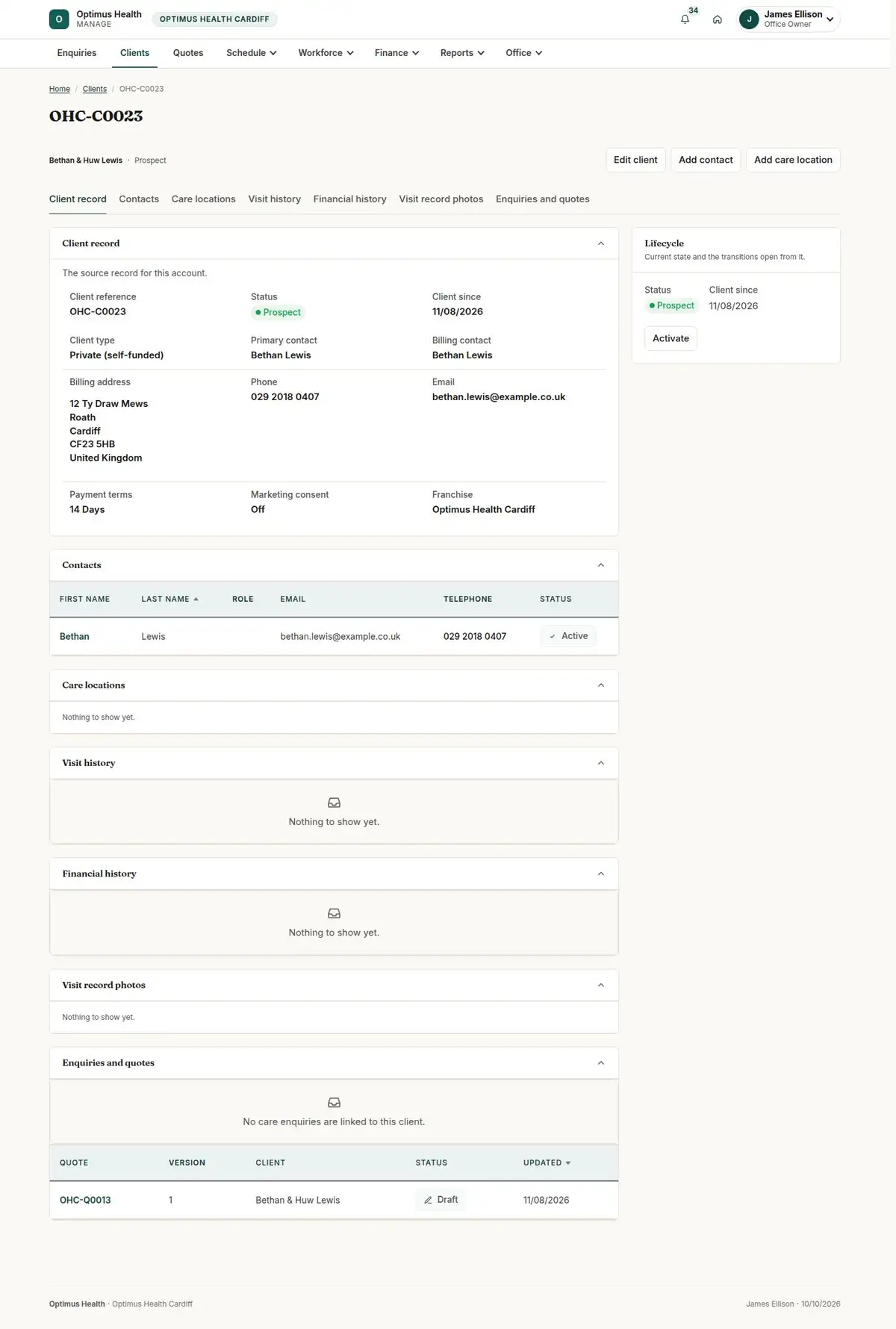Screen dimensions: 896x1329
Task: Open the Clients breadcrumb link
Action: 95,89
